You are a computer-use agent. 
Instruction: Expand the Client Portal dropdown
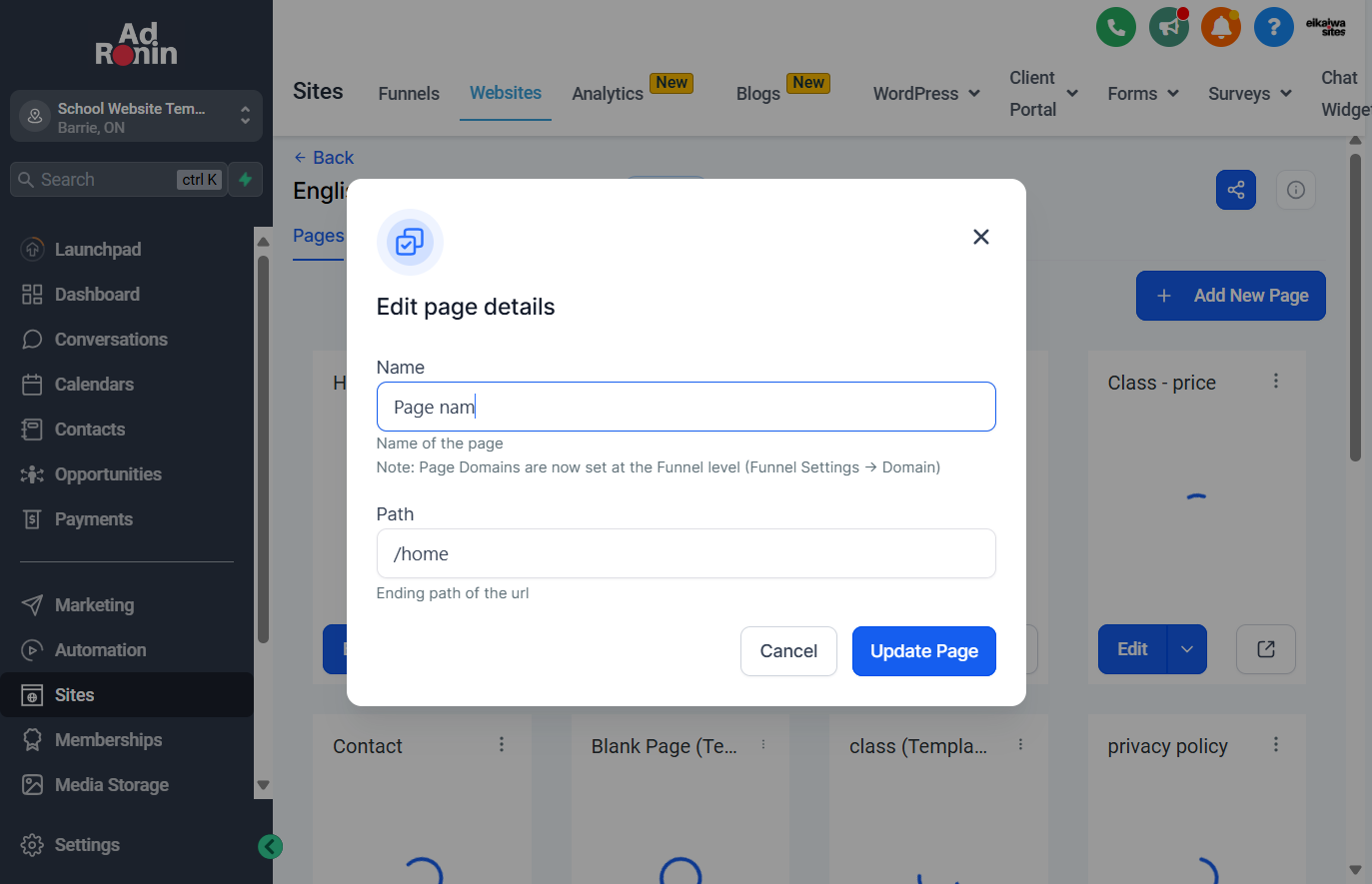coord(1043,93)
